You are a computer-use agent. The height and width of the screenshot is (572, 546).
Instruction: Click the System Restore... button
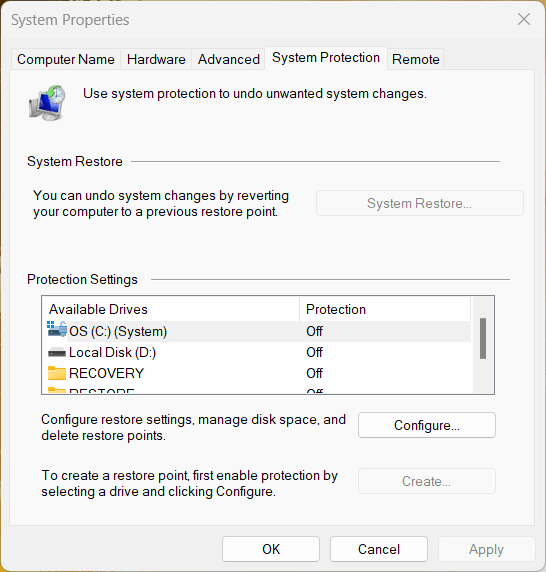click(420, 203)
